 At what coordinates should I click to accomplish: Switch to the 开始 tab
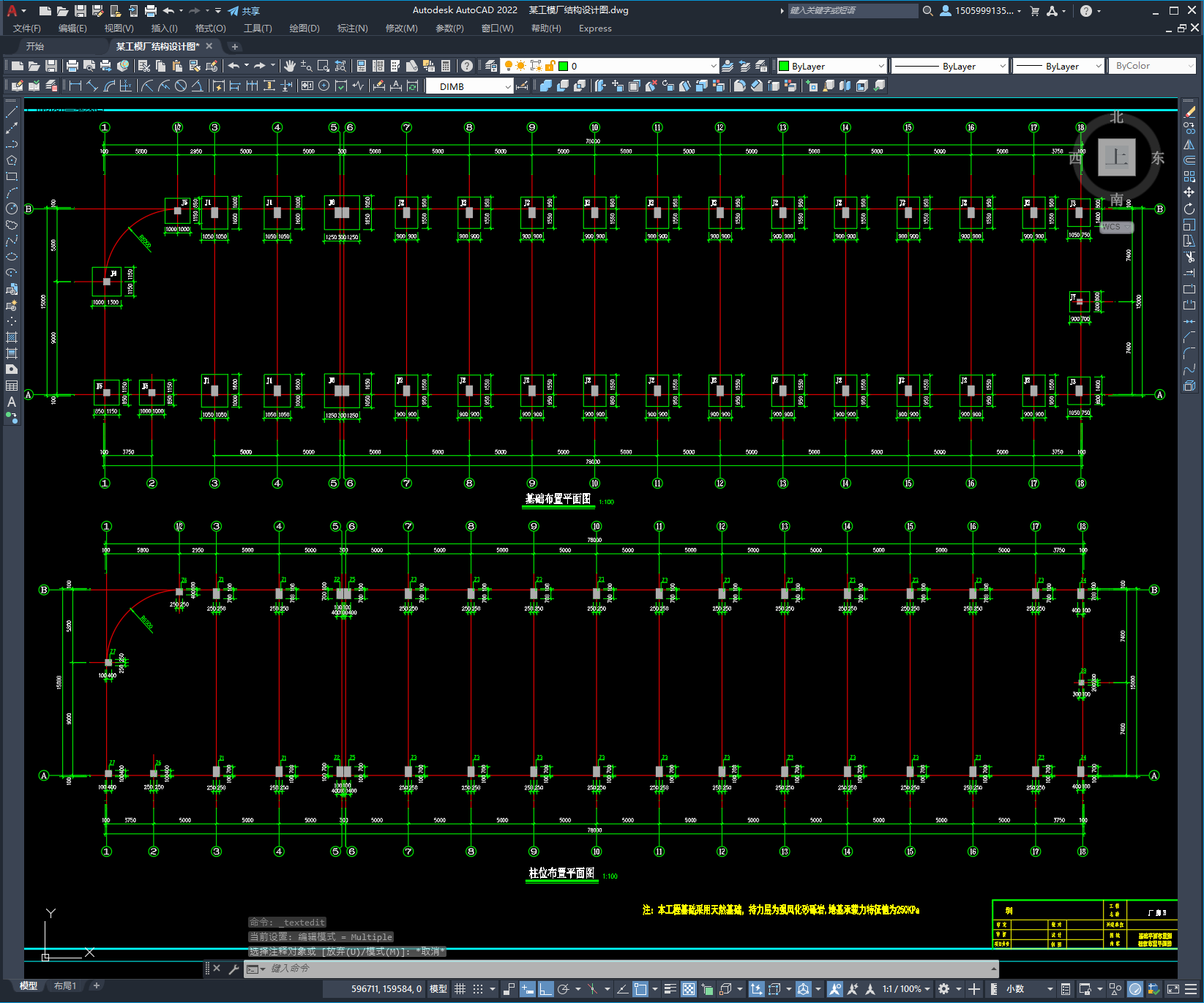(35, 46)
